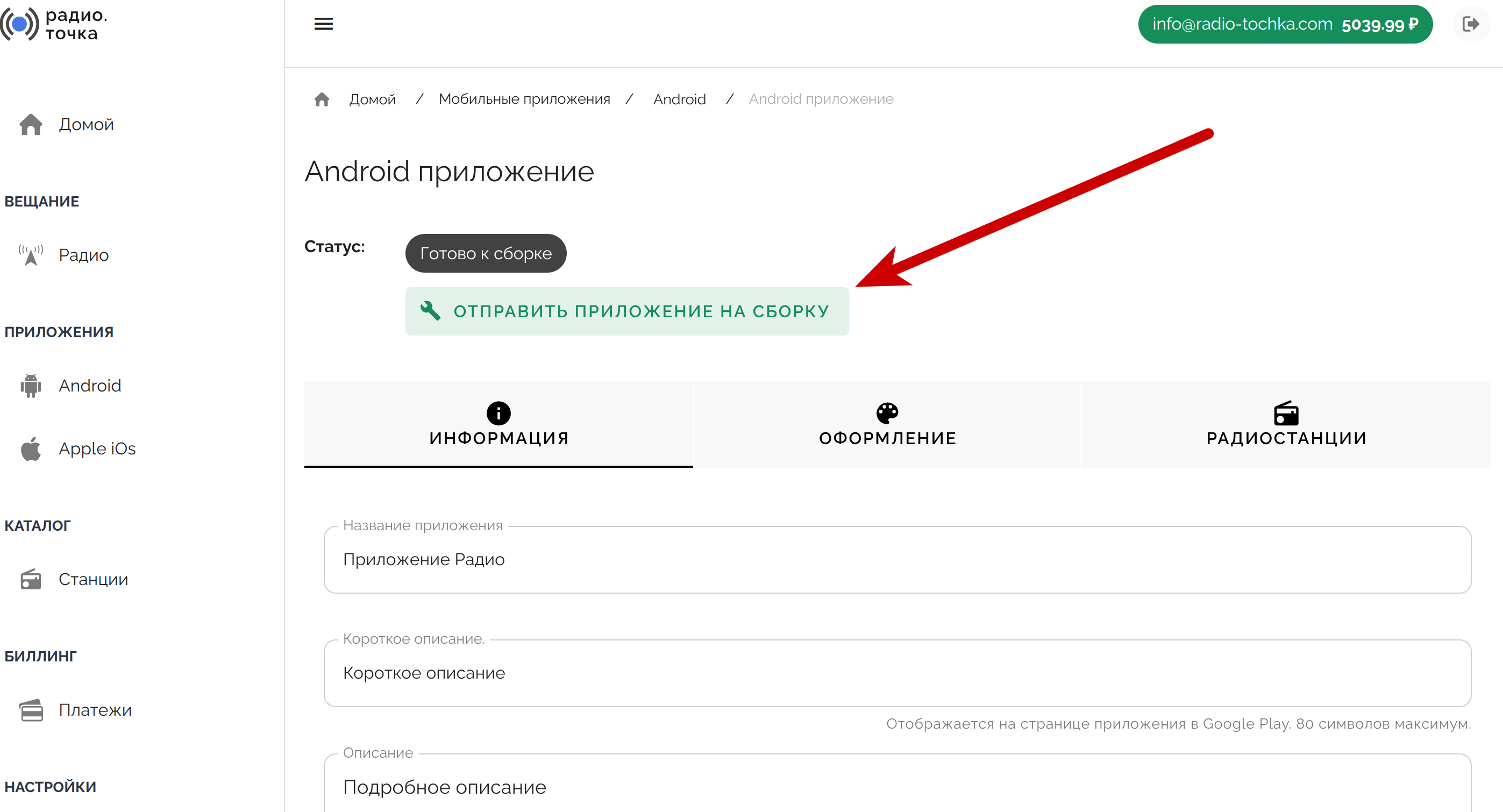Open account balance info@radio-tochka.com button
This screenshot has height=812, width=1503.
pos(1285,24)
